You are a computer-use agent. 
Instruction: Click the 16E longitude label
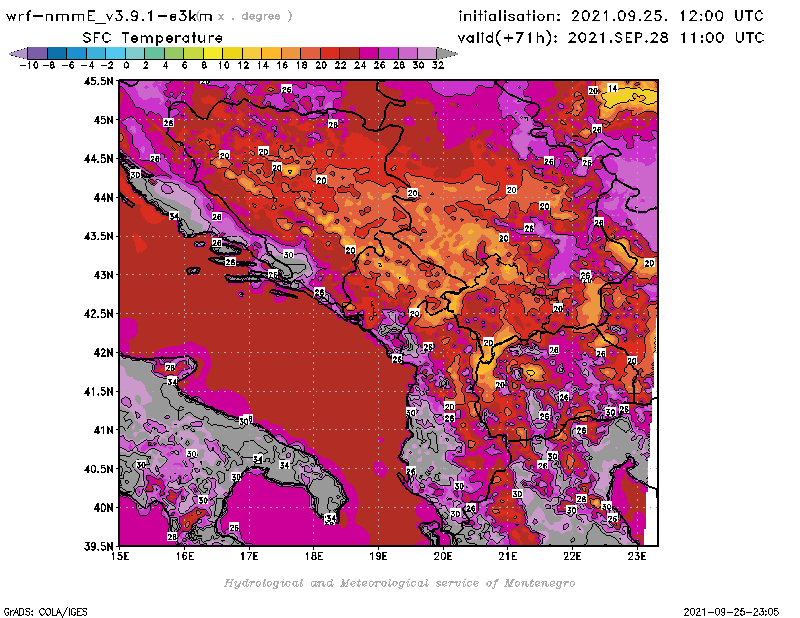(x=185, y=556)
